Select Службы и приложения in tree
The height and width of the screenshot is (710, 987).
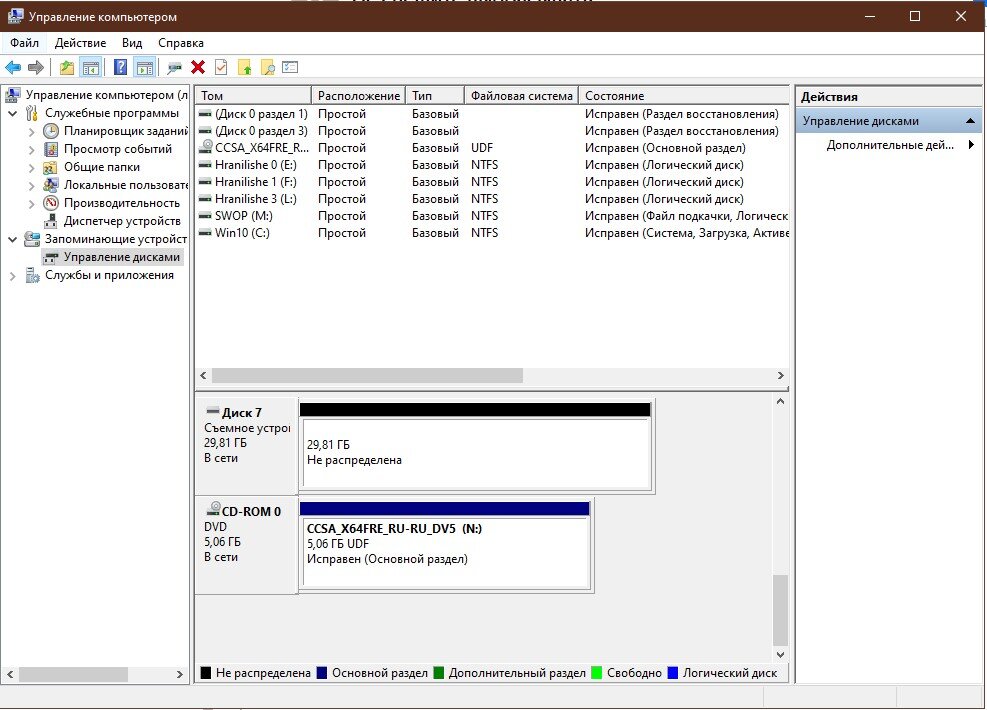(109, 275)
